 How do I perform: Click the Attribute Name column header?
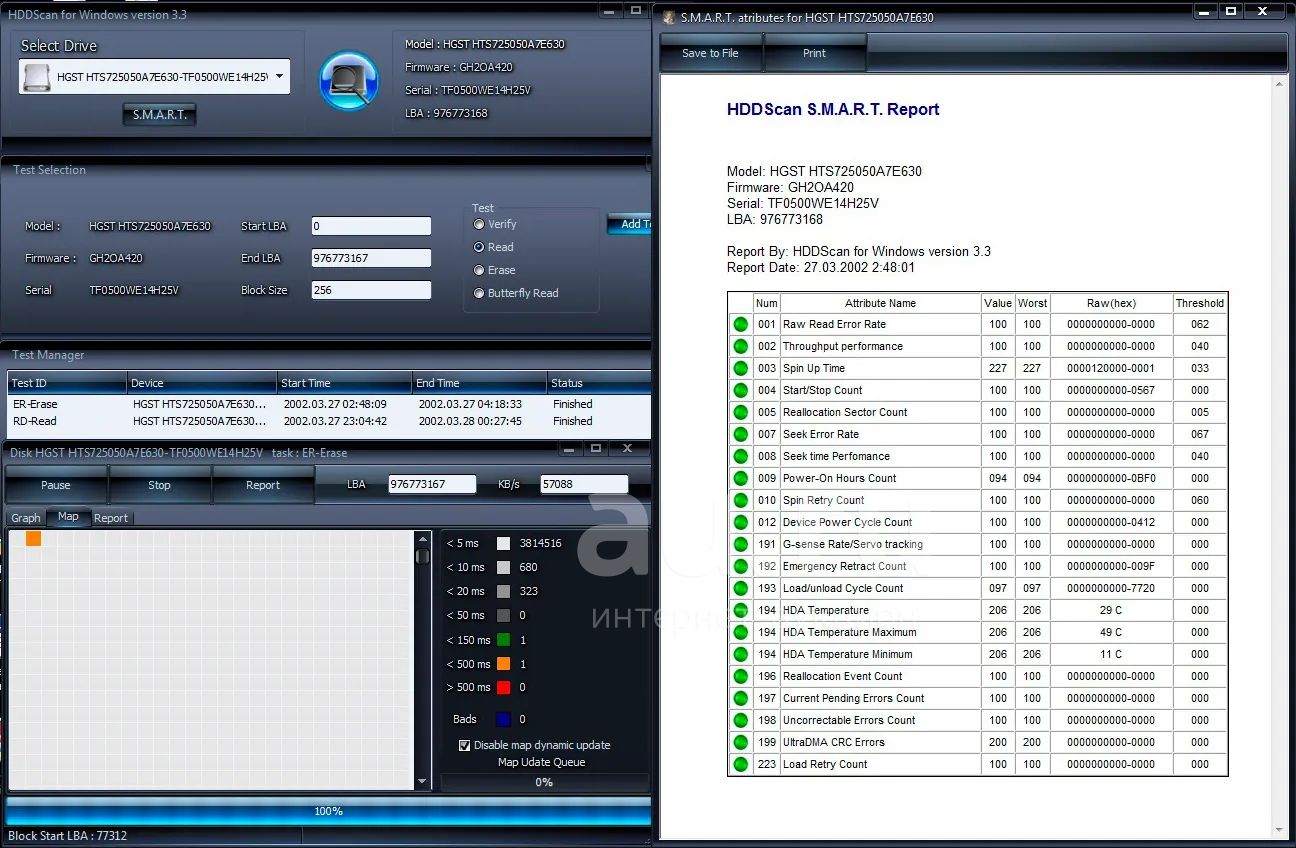880,303
